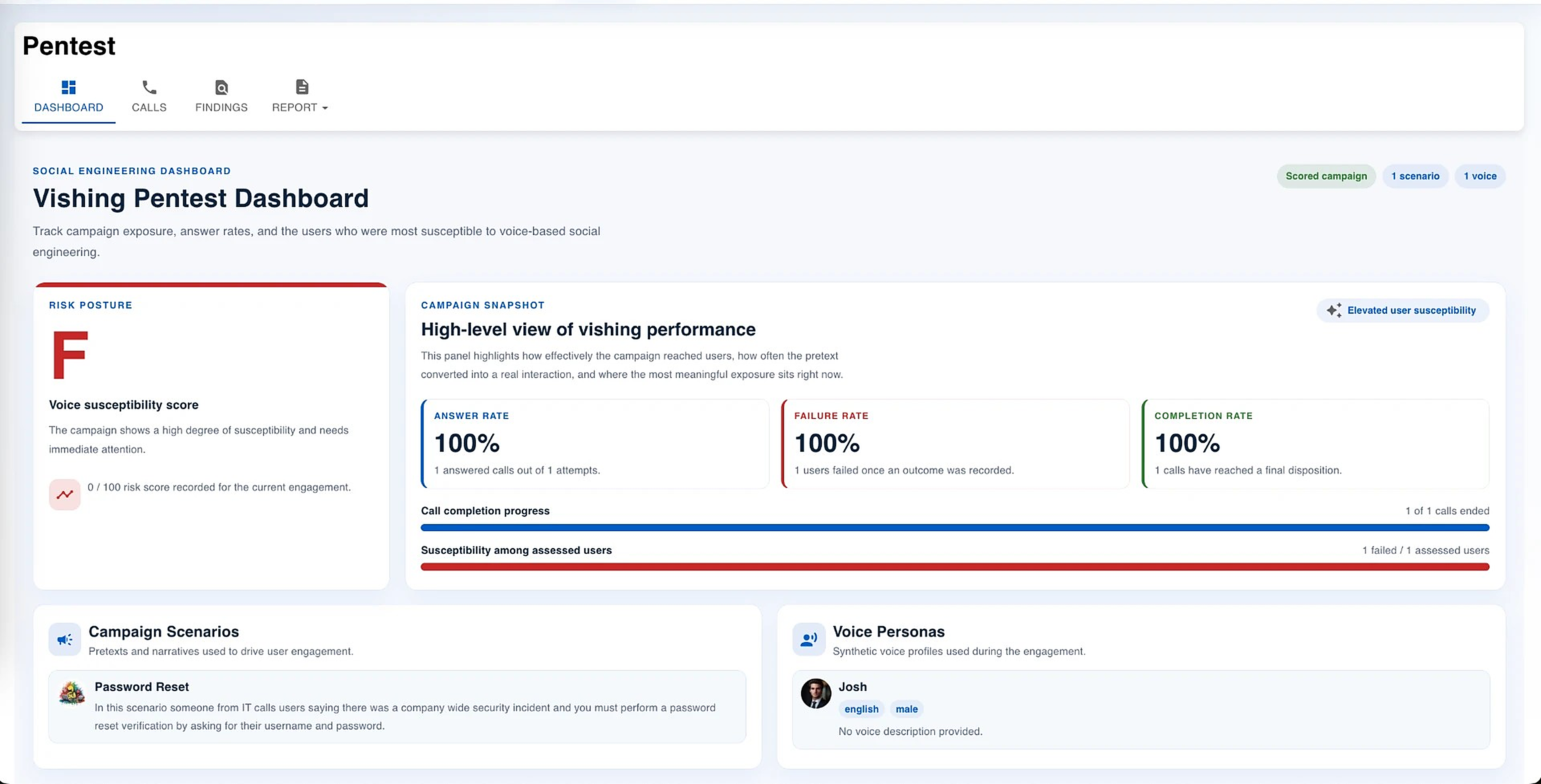Click the english tag on Josh

pyautogui.click(x=862, y=709)
